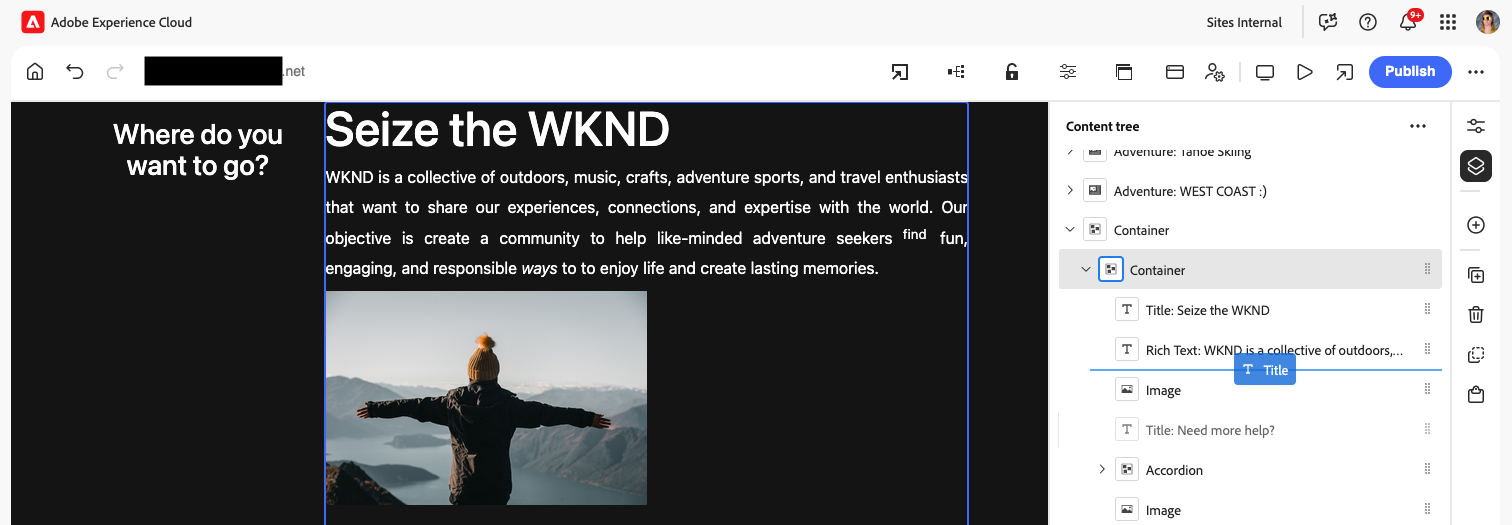The width and height of the screenshot is (1512, 525).
Task: Click the Adobe Experience Cloud logo
Action: [x=32, y=22]
